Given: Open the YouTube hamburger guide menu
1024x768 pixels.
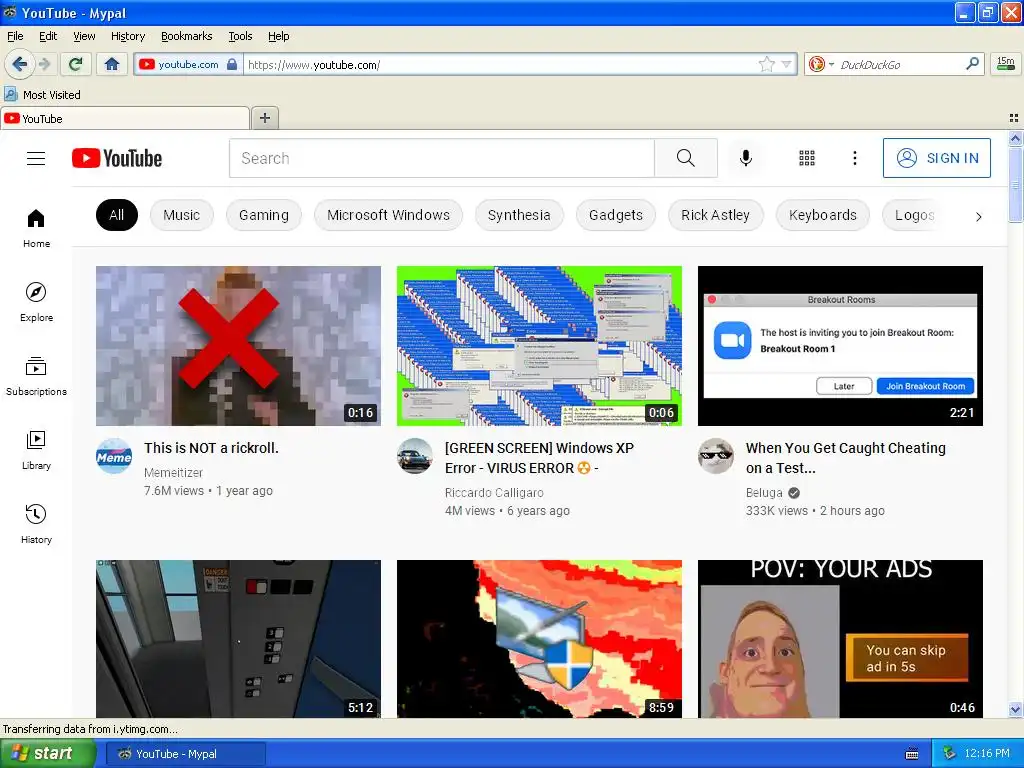Looking at the screenshot, I should (x=36, y=159).
